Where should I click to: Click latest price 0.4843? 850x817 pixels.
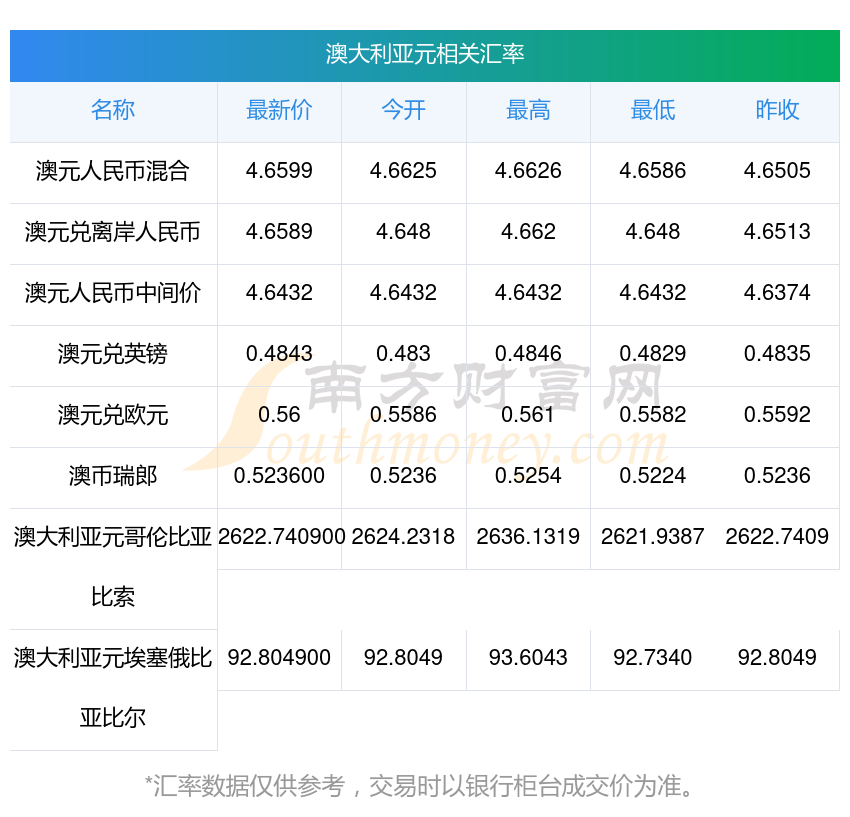point(279,354)
